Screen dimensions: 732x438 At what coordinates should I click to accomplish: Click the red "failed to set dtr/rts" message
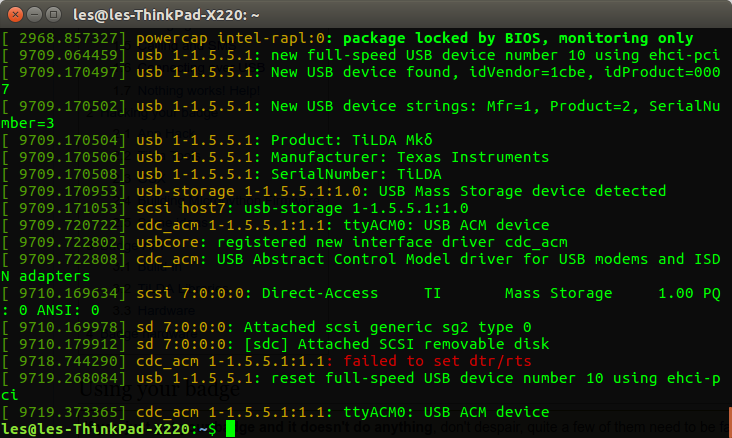click(424, 361)
